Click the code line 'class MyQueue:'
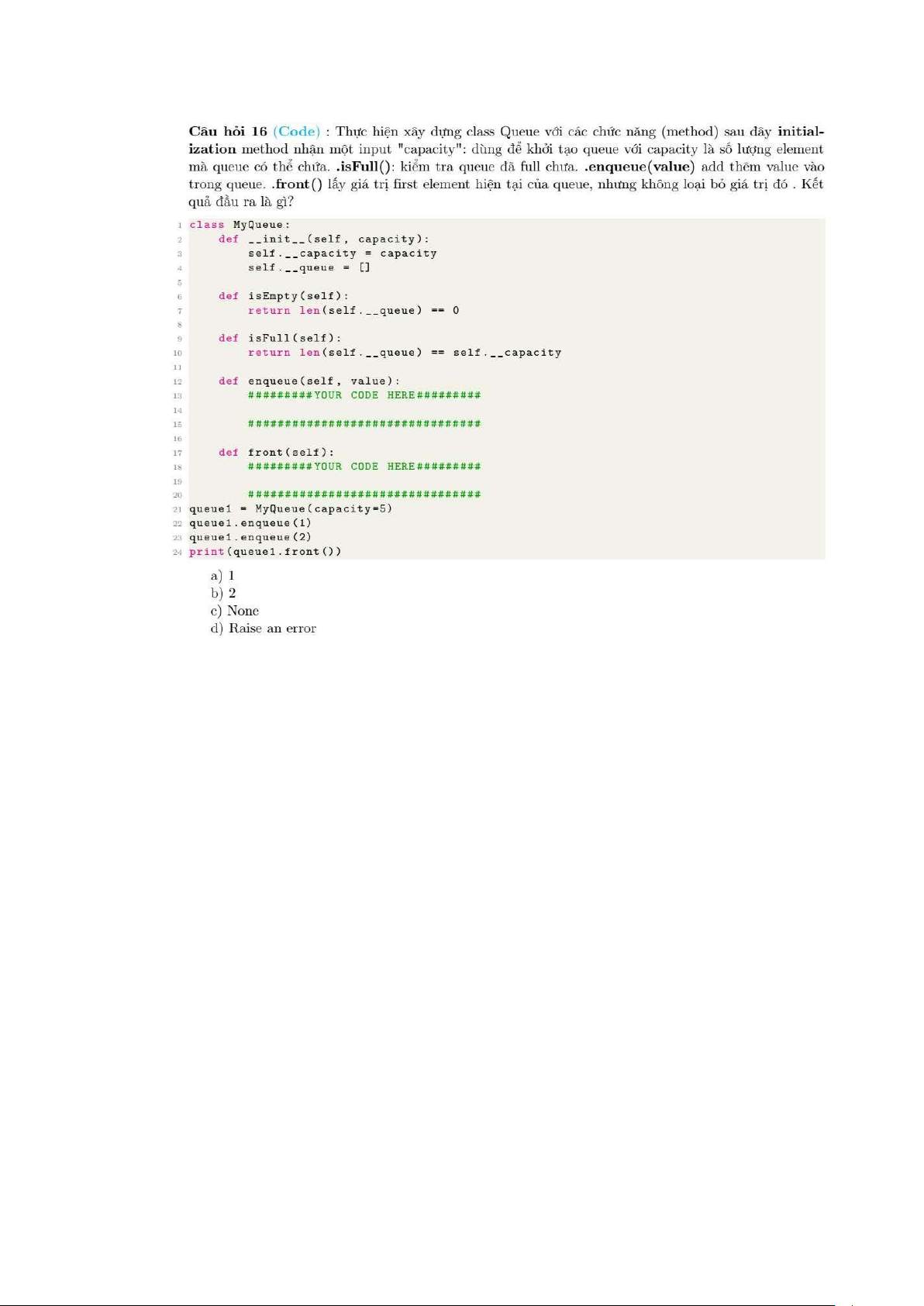This screenshot has width=924, height=1306. pos(240,225)
